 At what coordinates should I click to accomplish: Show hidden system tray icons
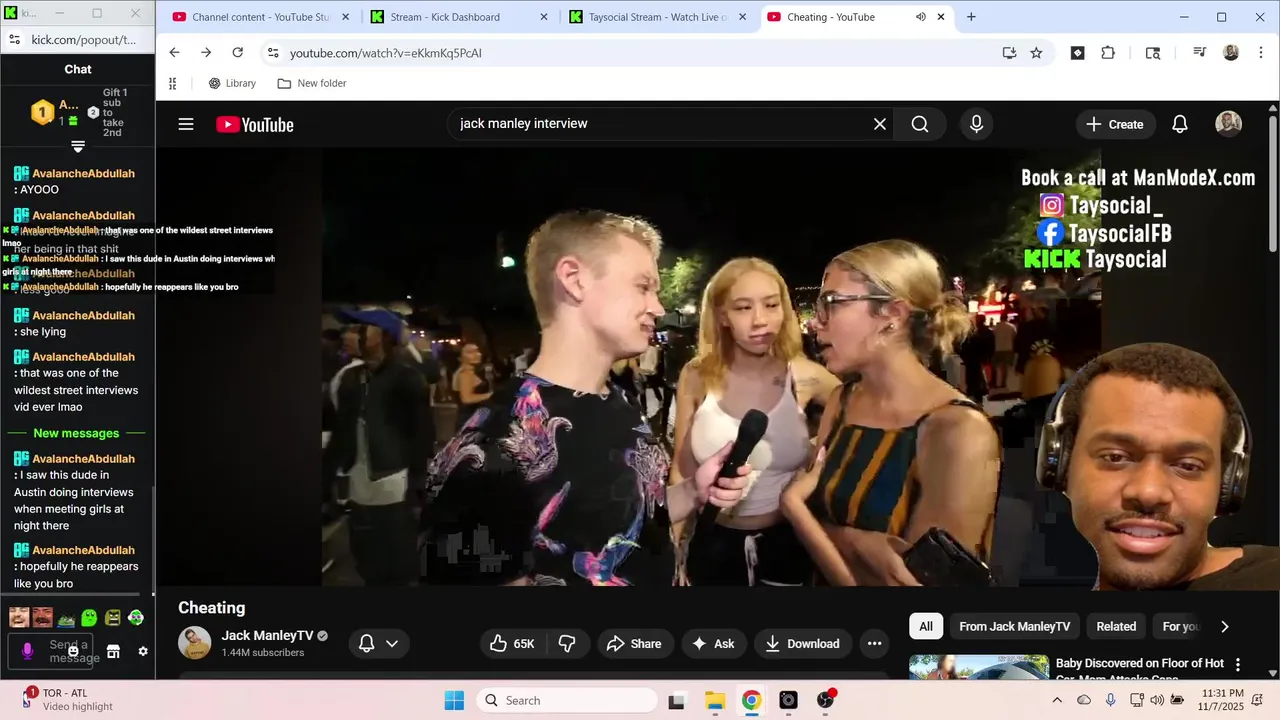pyautogui.click(x=1057, y=700)
